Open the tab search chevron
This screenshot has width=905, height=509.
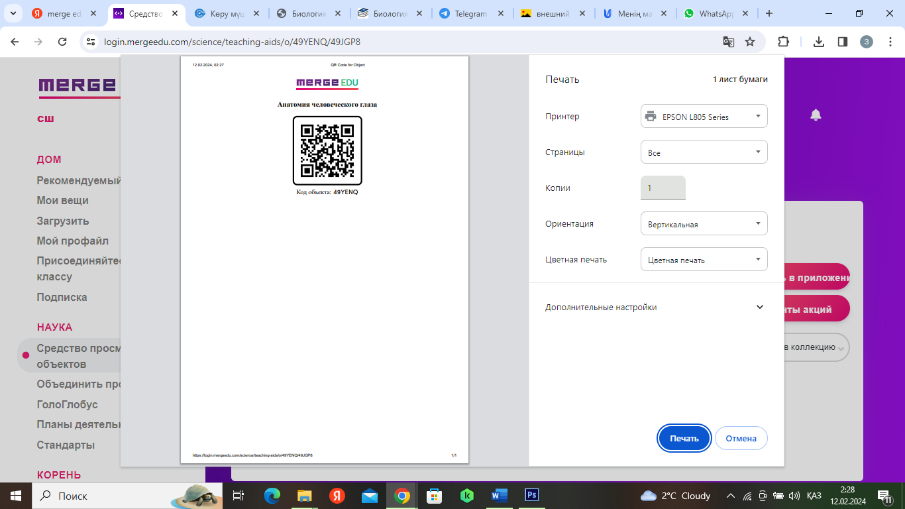pyautogui.click(x=13, y=13)
